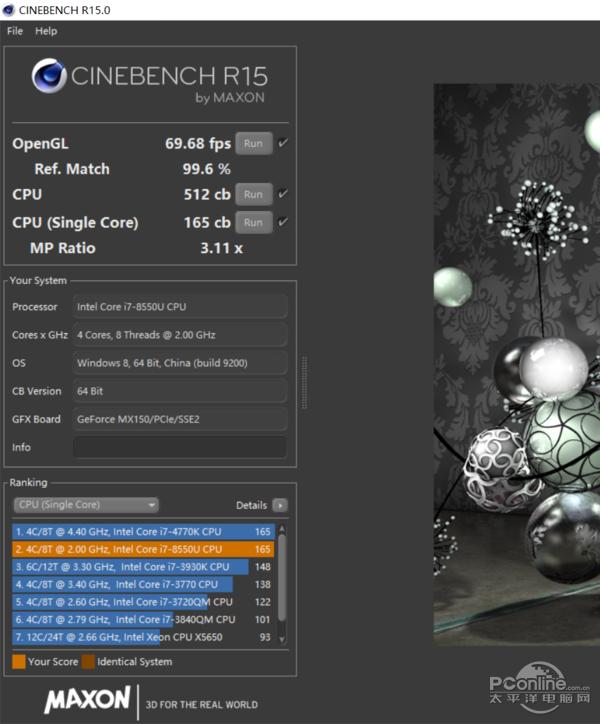Click the Processor field Intel Core i7-8550U
Image resolution: width=600 pixels, height=724 pixels.
coord(180,307)
